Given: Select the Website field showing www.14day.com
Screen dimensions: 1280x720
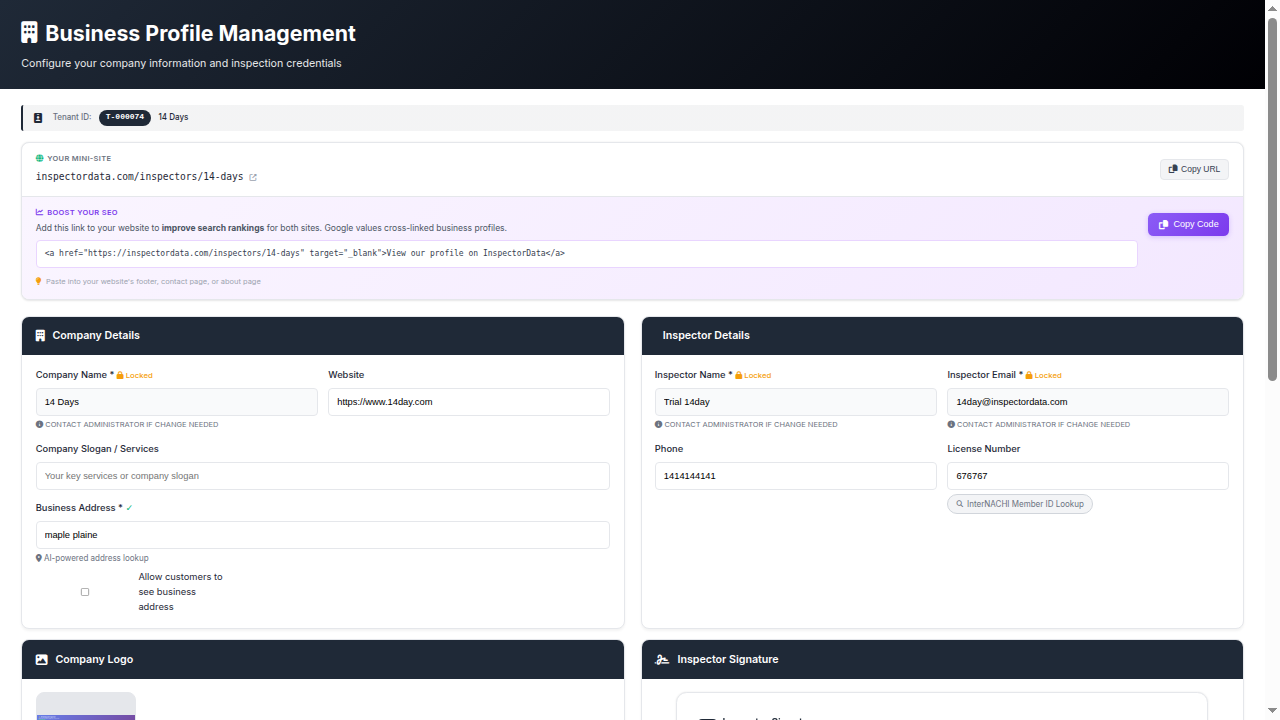Looking at the screenshot, I should pos(468,401).
